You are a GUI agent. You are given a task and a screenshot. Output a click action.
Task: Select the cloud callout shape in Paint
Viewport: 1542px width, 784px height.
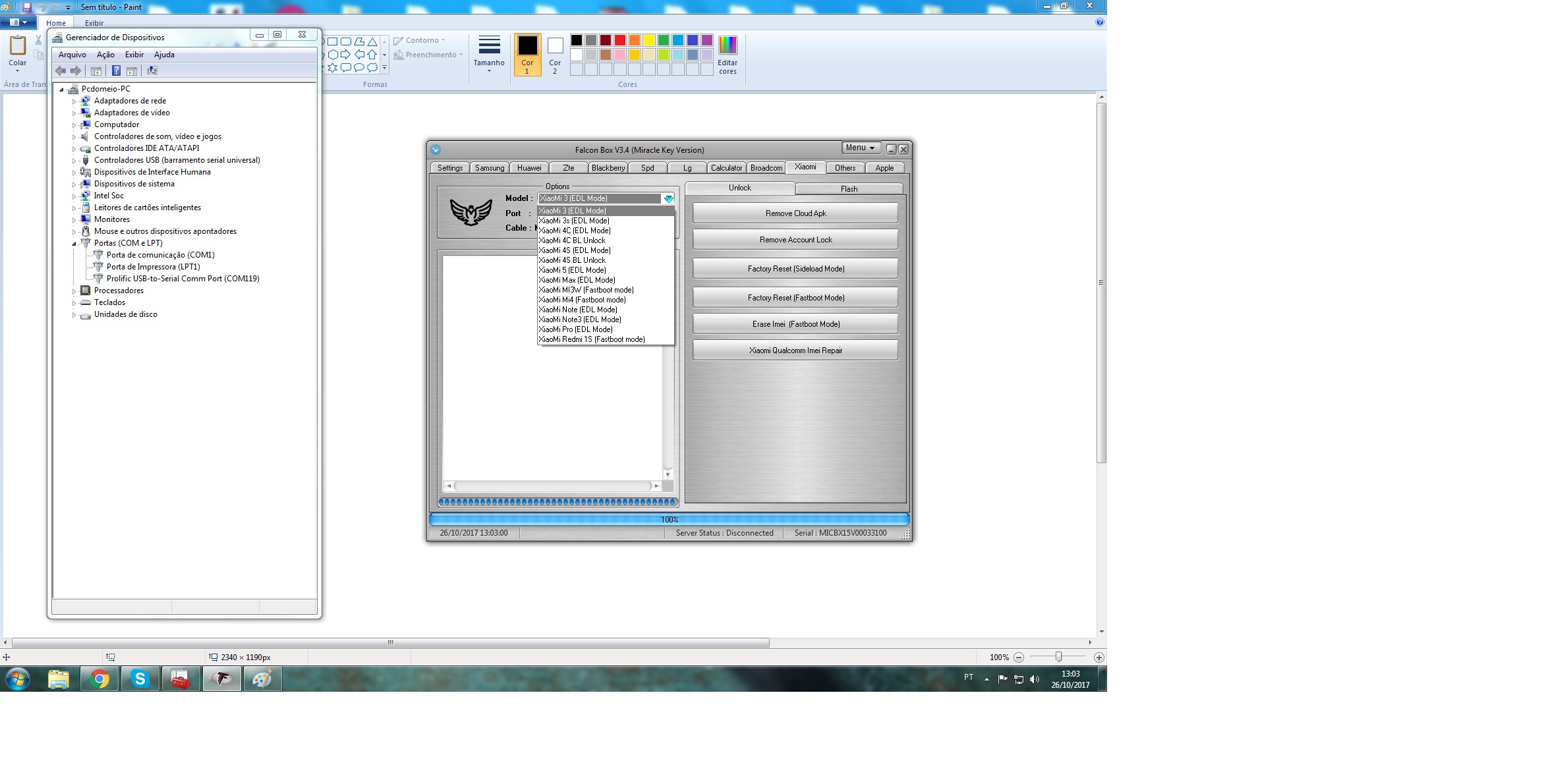point(372,68)
